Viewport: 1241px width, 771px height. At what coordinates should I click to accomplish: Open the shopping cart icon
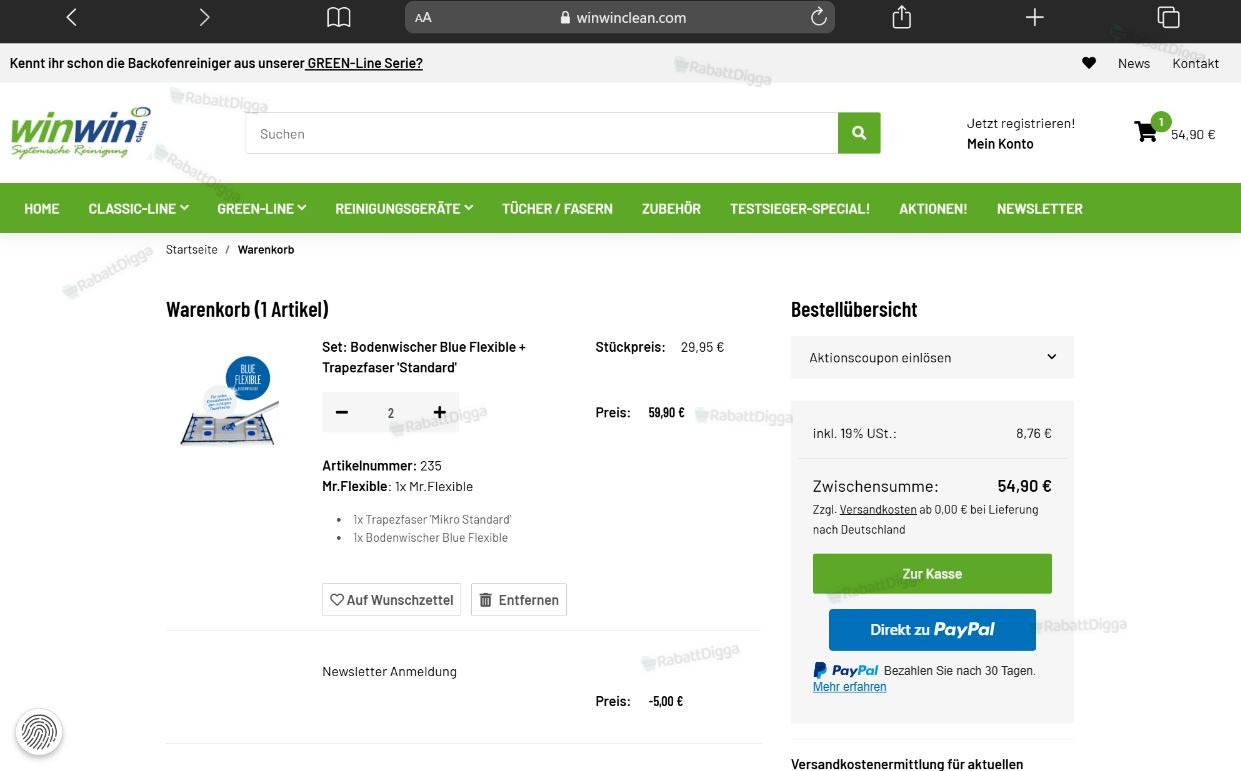1147,132
